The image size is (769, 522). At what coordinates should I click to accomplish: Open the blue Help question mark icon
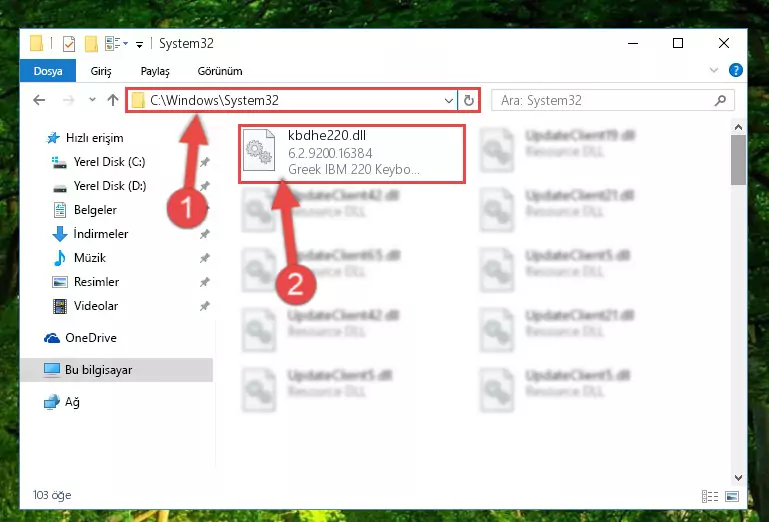pyautogui.click(x=735, y=70)
